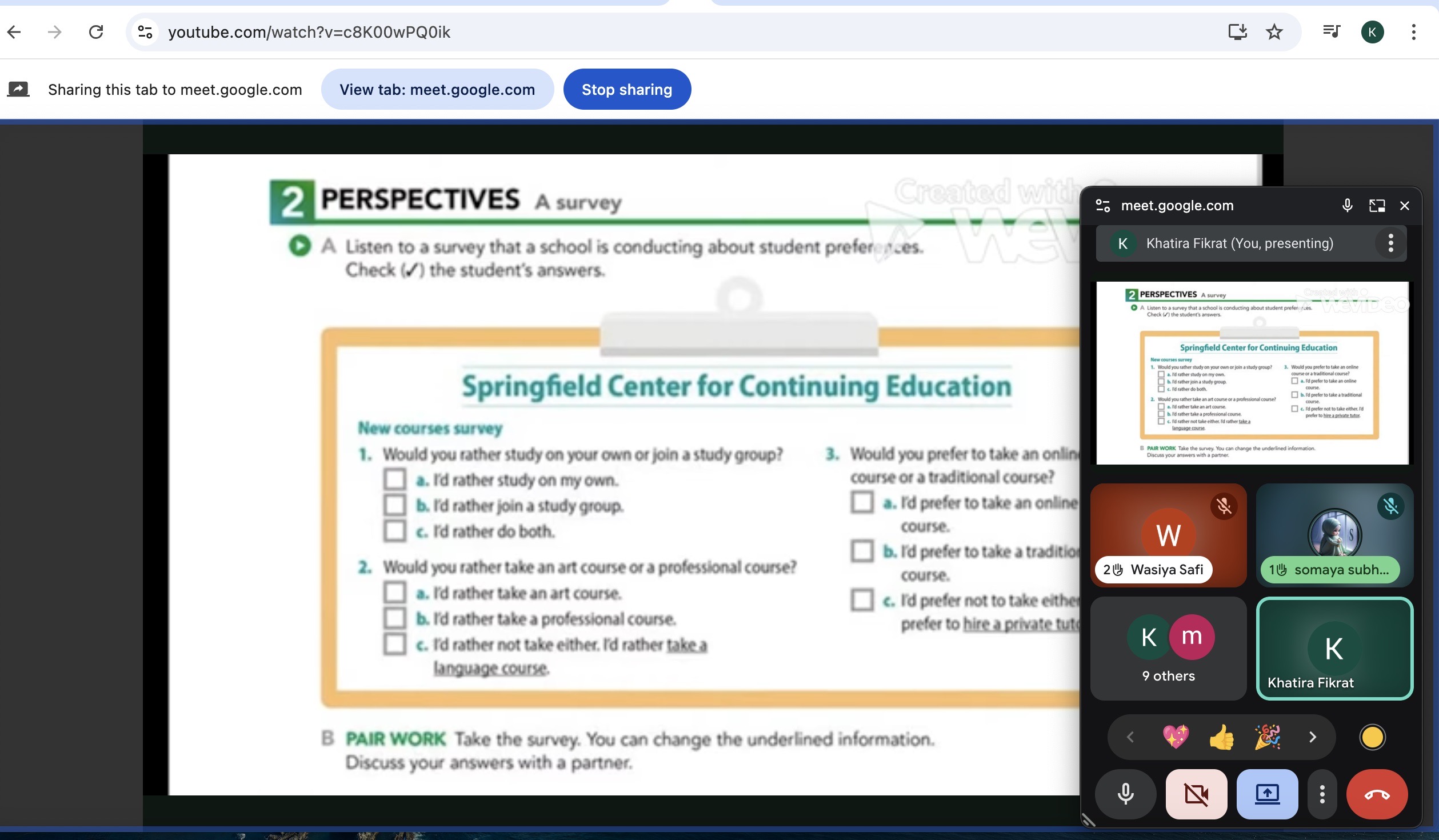1439x840 pixels.
Task: Bookmark this tab with the star icon
Action: (x=1274, y=32)
